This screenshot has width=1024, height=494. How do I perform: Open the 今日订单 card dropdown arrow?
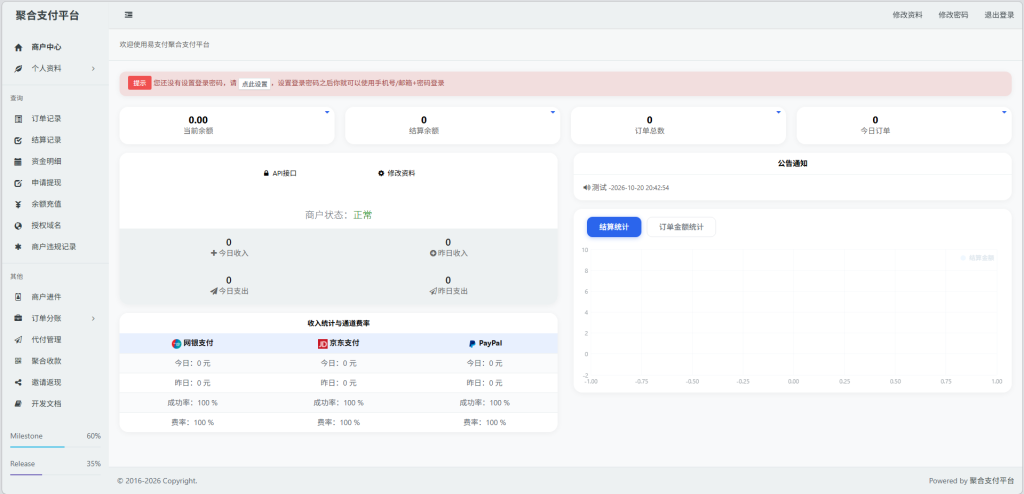pyautogui.click(x=1004, y=112)
